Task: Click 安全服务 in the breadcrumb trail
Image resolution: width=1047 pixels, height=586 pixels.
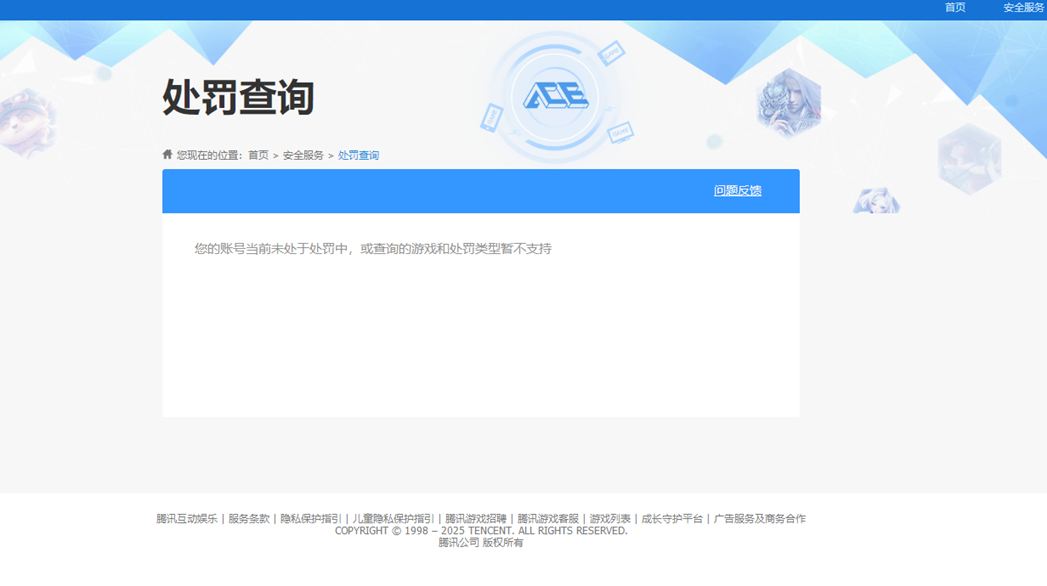Action: 301,154
